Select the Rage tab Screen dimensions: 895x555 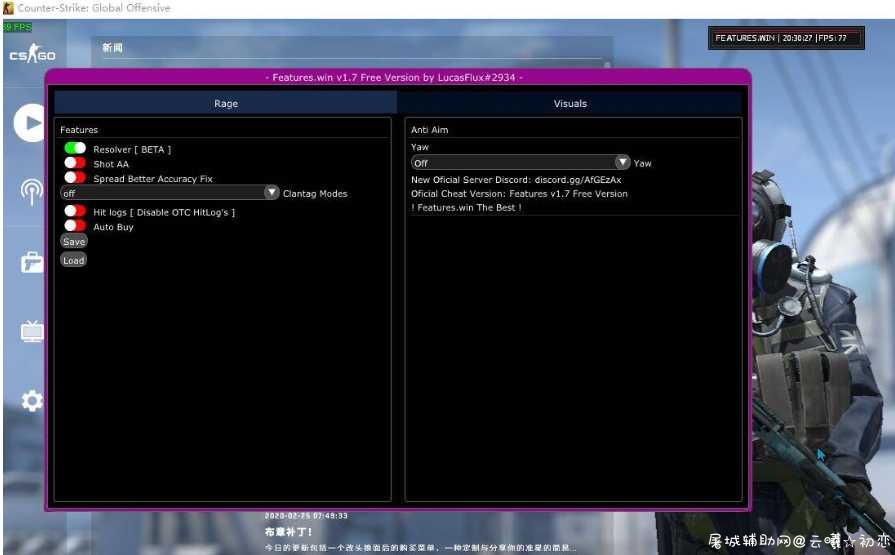point(225,103)
